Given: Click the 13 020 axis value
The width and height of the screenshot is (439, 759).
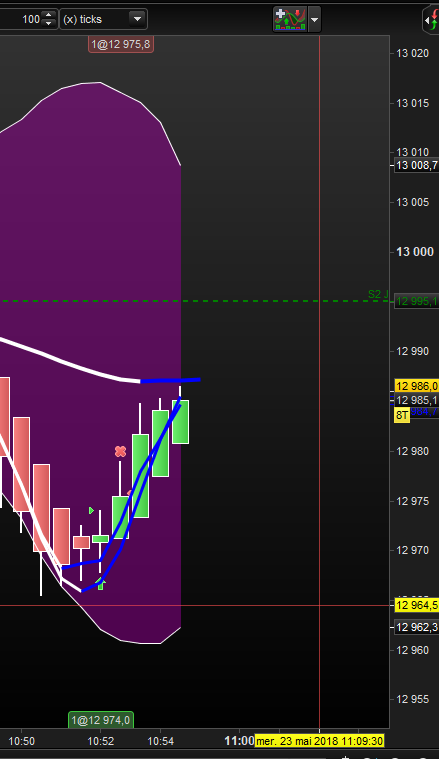Looking at the screenshot, I should point(412,53).
